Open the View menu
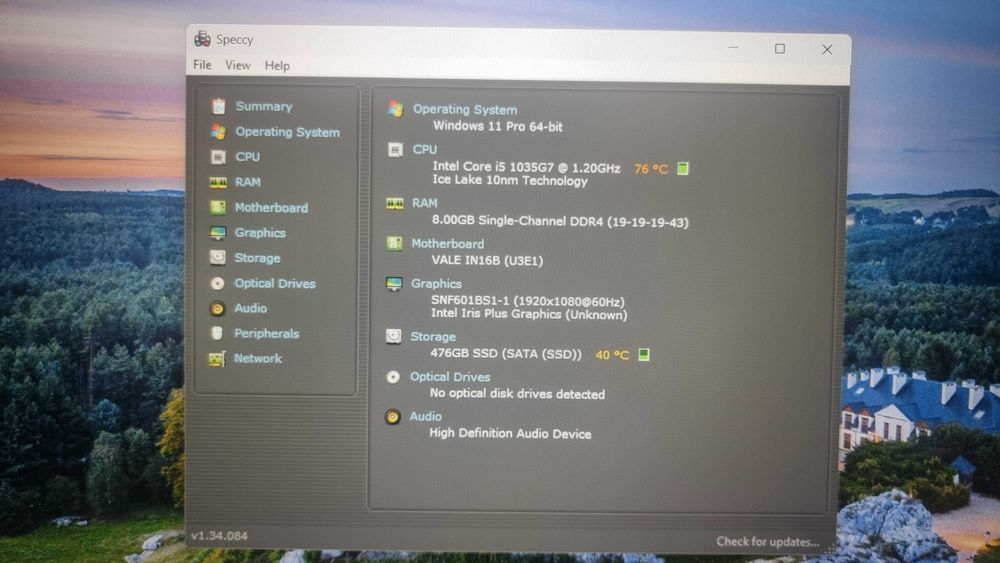Image resolution: width=1000 pixels, height=563 pixels. (x=237, y=65)
